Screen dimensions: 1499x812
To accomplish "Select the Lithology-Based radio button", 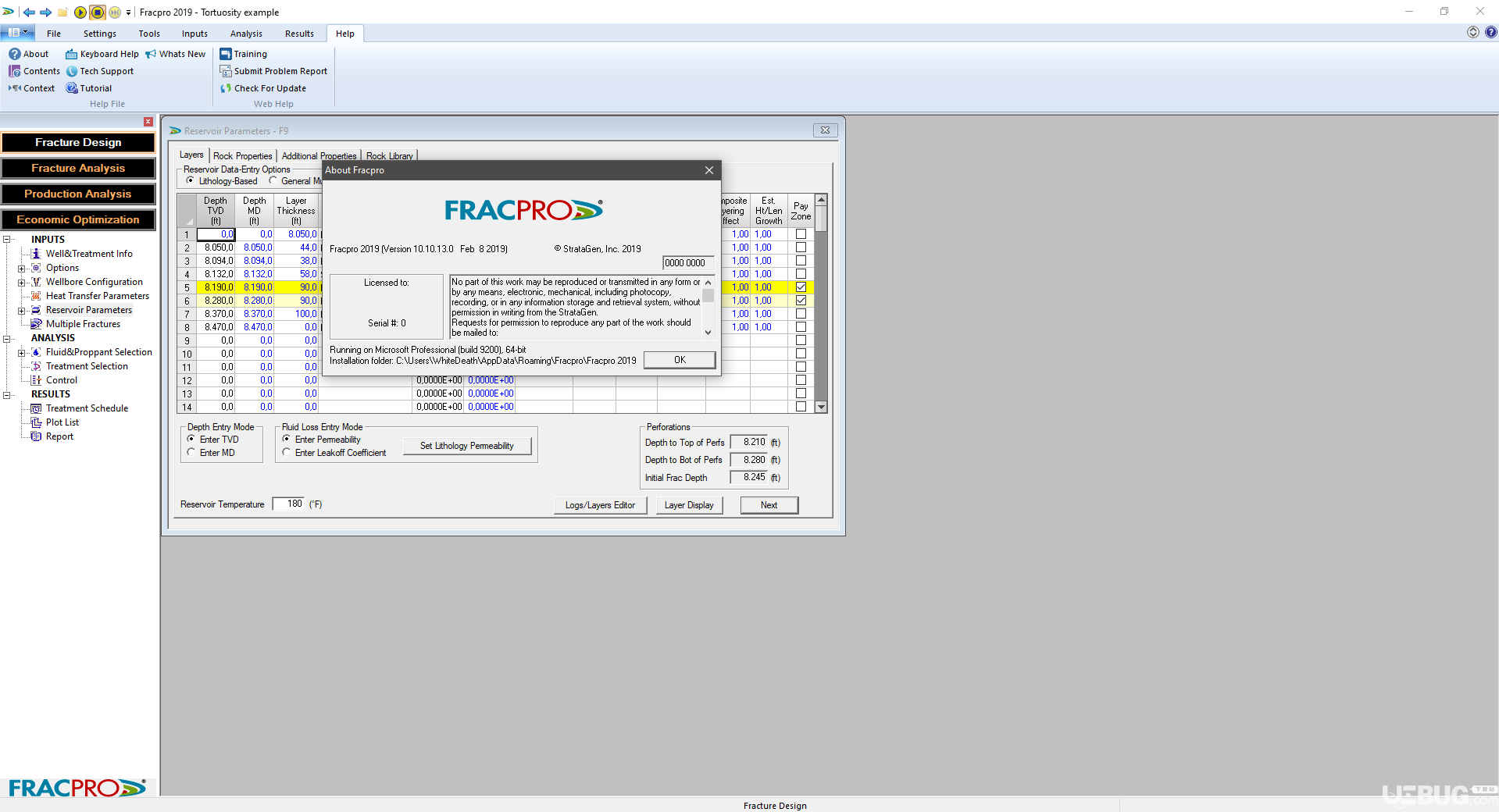I will click(x=191, y=180).
